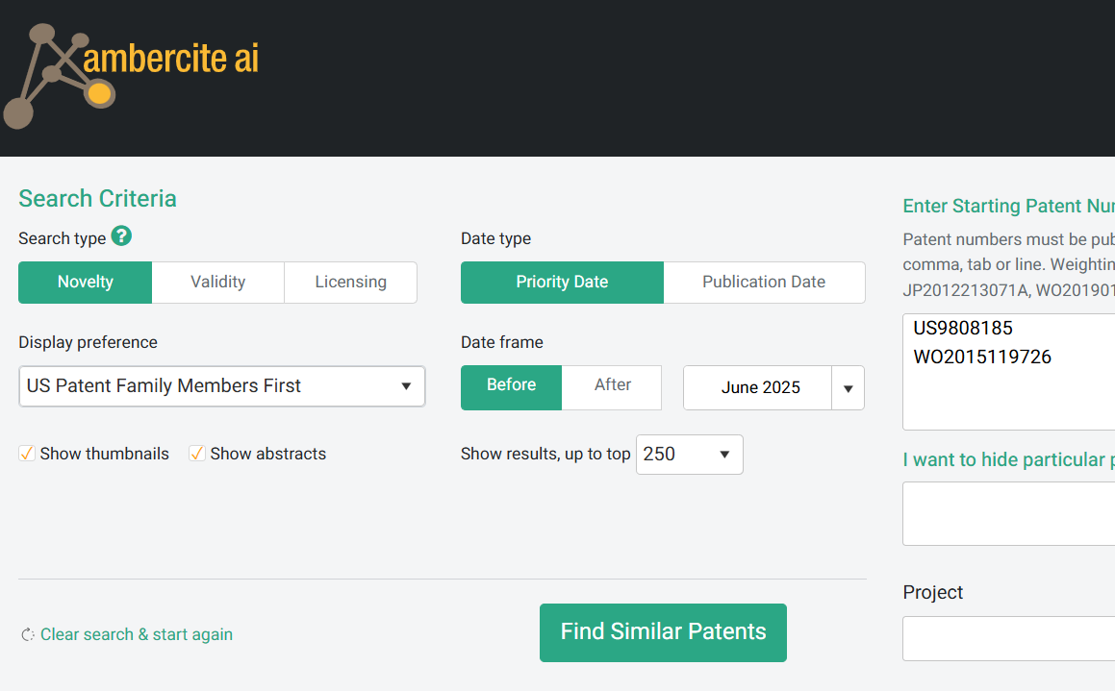The image size is (1115, 691).
Task: Set date frame to After
Action: click(x=612, y=386)
